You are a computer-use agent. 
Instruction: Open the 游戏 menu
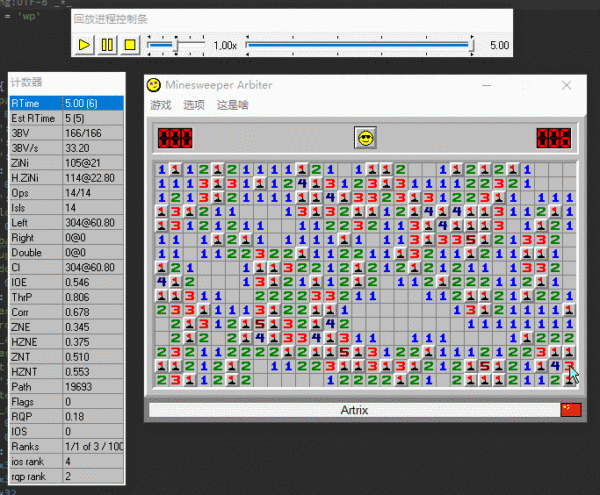point(160,105)
